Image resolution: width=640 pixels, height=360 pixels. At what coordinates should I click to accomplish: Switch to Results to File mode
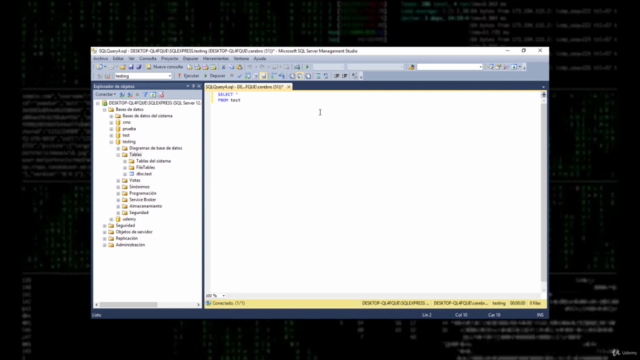pyautogui.click(x=308, y=76)
